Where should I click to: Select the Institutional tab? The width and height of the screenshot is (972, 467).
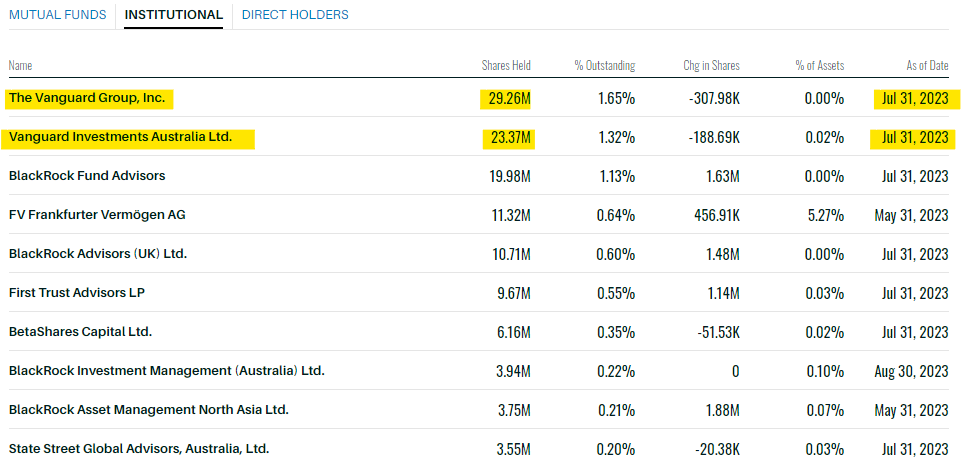pos(174,14)
